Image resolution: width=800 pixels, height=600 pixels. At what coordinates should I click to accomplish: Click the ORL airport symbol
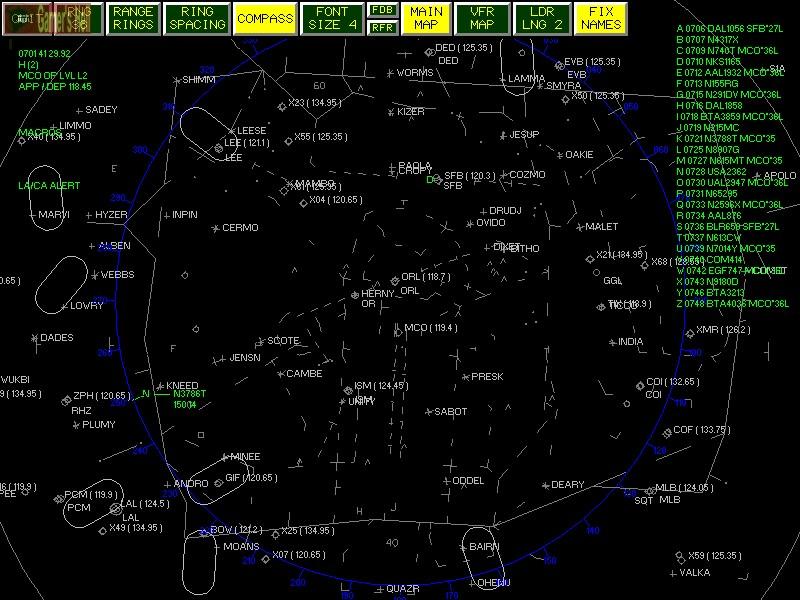(x=394, y=281)
